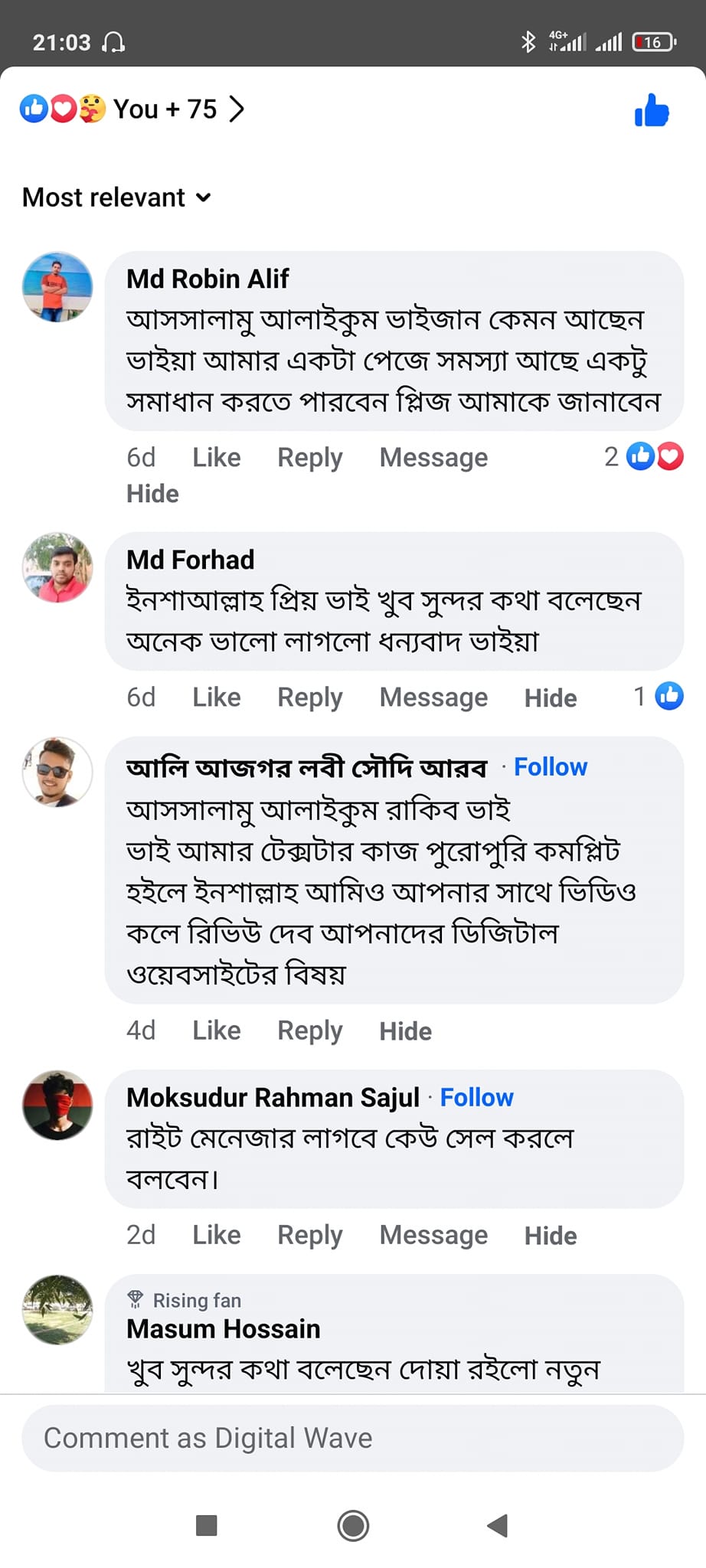This screenshot has width=706, height=1568.
Task: Like Md Forhad's comment
Action: [216, 697]
